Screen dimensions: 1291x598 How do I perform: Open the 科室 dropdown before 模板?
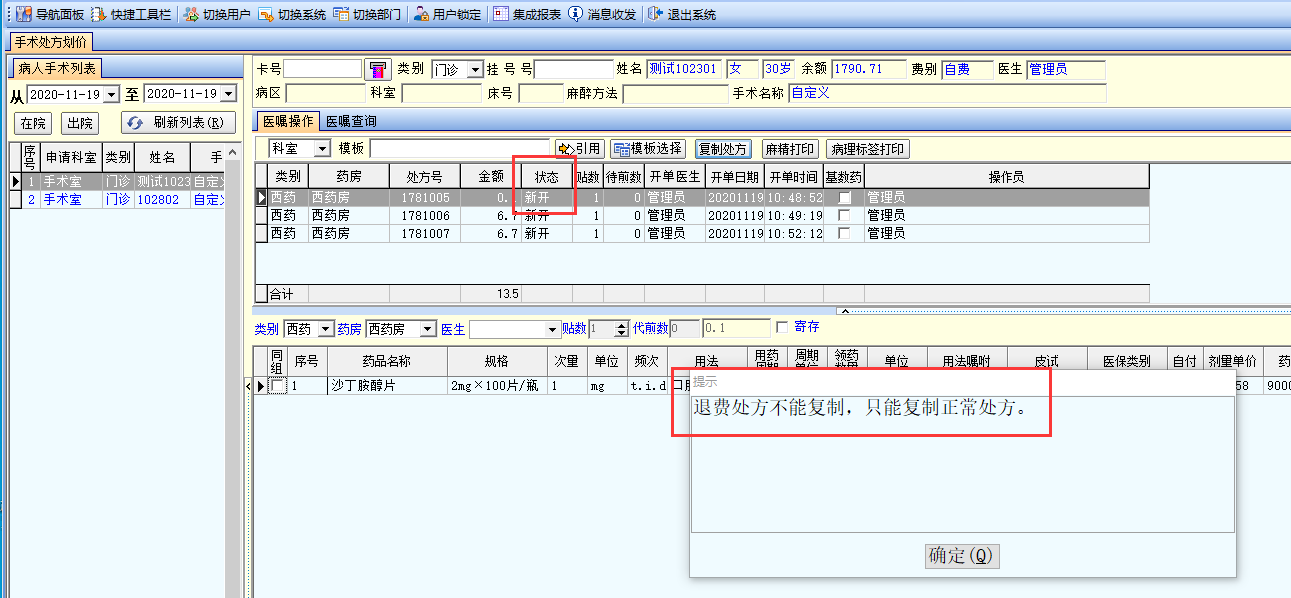(322, 149)
